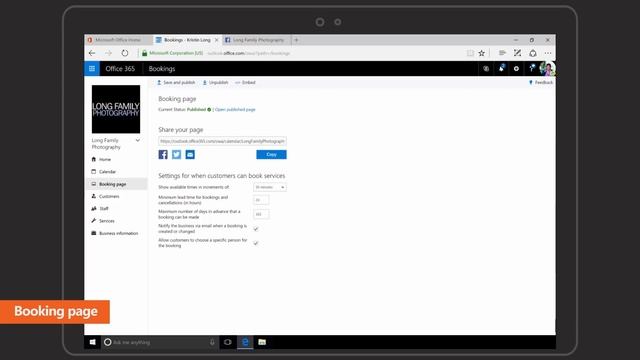Open File Explorer from the taskbar
The width and height of the screenshot is (640, 360).
coord(262,342)
